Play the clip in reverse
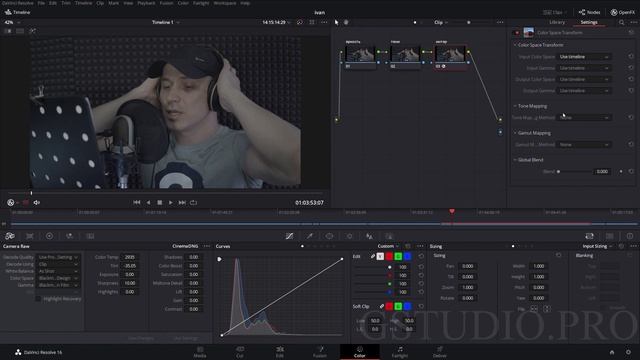The width and height of the screenshot is (640, 360). coord(149,202)
